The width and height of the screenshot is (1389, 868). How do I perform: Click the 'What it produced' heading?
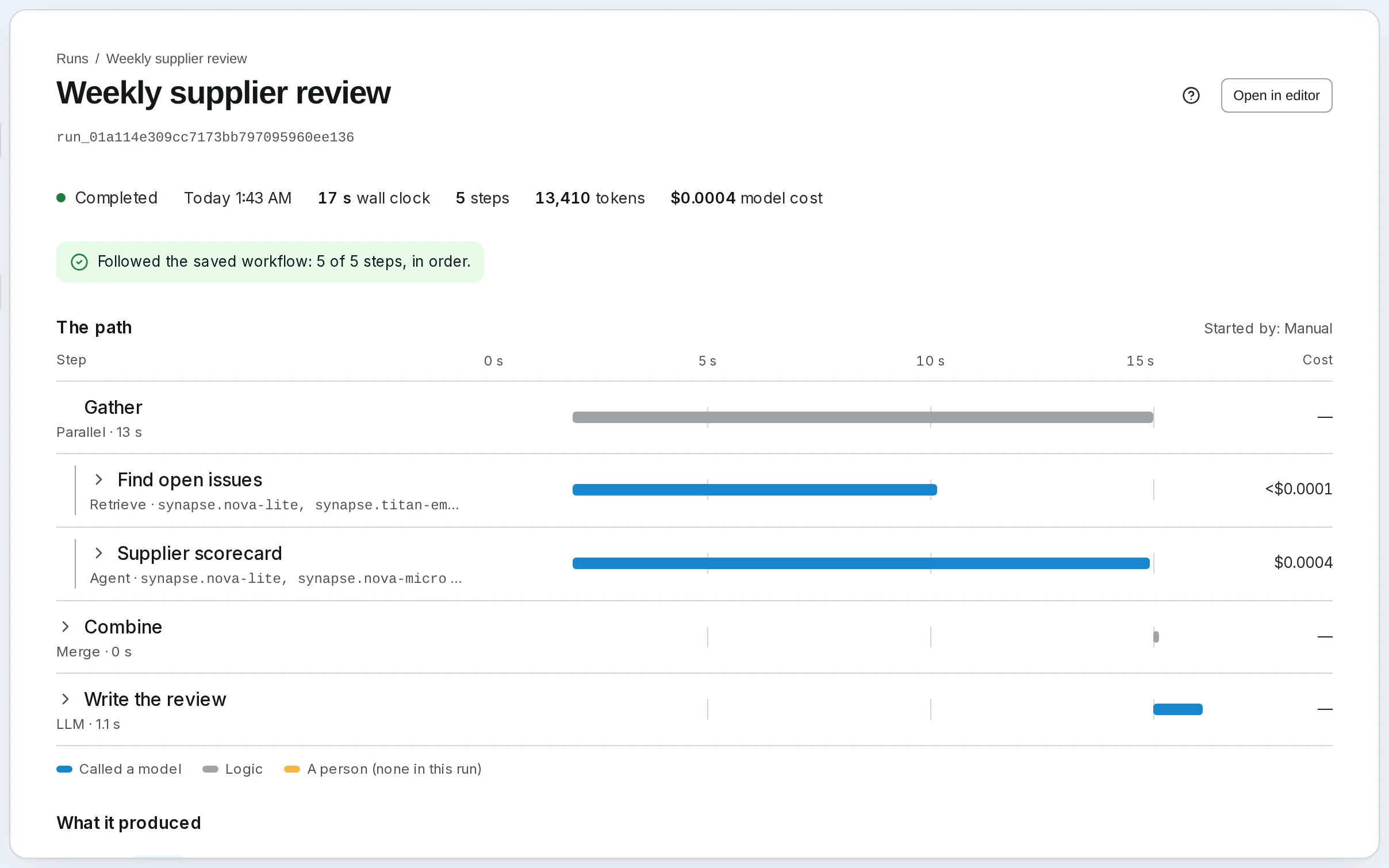point(129,823)
